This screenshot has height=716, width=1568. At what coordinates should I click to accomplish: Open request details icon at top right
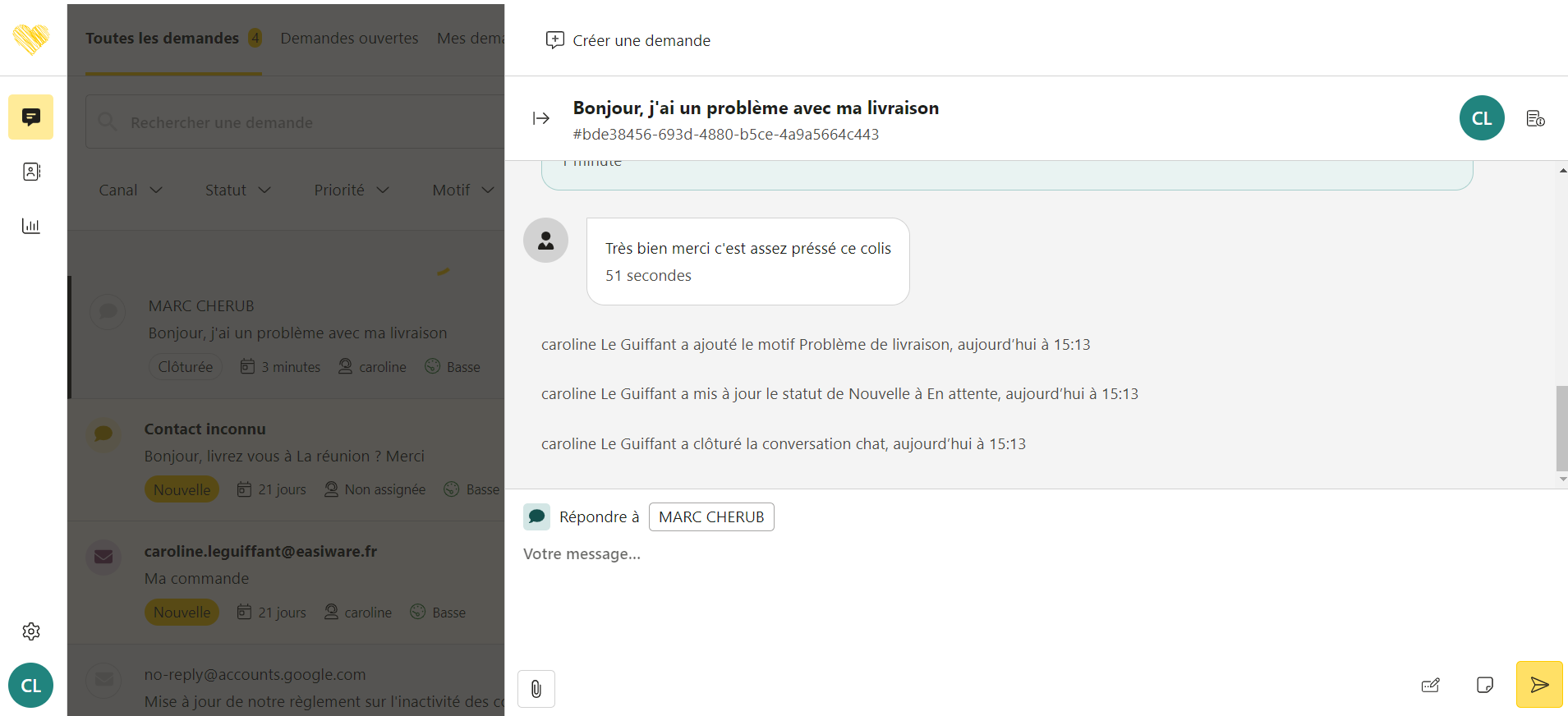click(x=1535, y=119)
